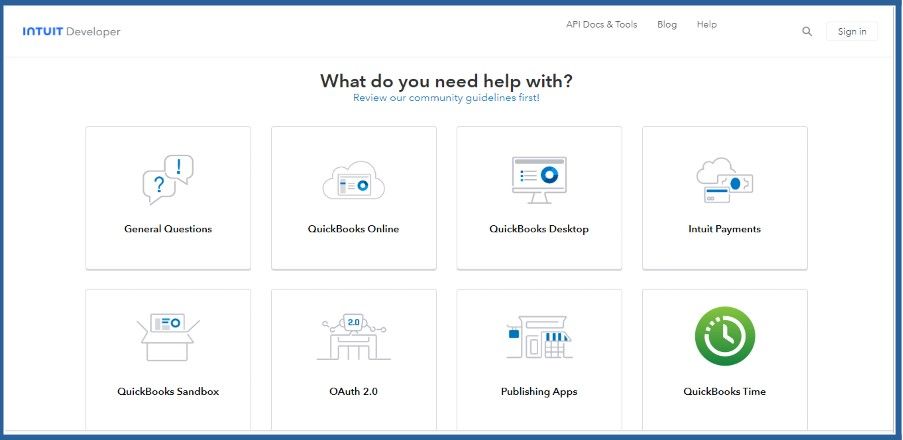Select the Publishing Apps storefront icon
Viewport: 903px width, 440px height.
539,337
